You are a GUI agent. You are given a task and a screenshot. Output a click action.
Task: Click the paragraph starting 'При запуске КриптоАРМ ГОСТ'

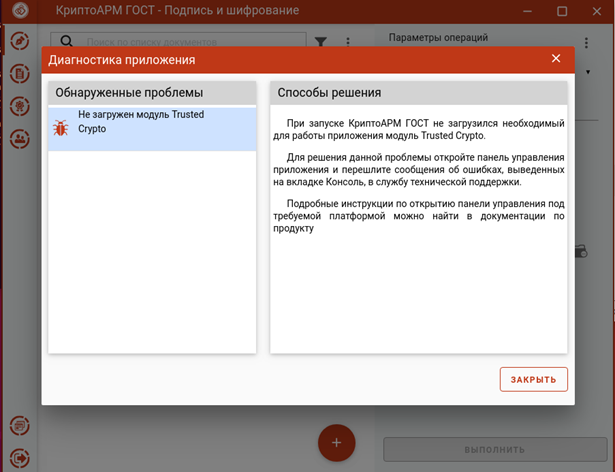(x=419, y=129)
